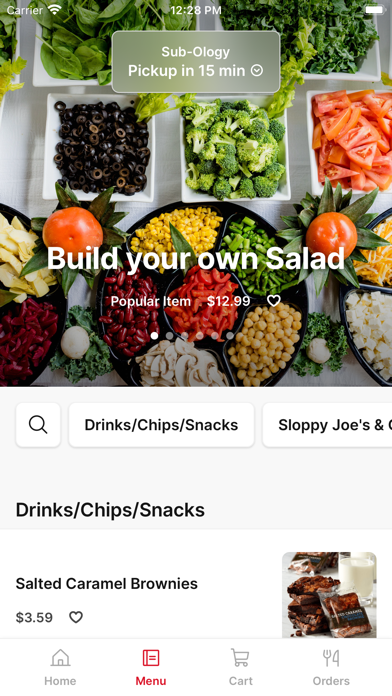Viewport: 392px width, 696px height.
Task: Select the Drinks/Chips/Snacks category chip
Action: (x=162, y=425)
